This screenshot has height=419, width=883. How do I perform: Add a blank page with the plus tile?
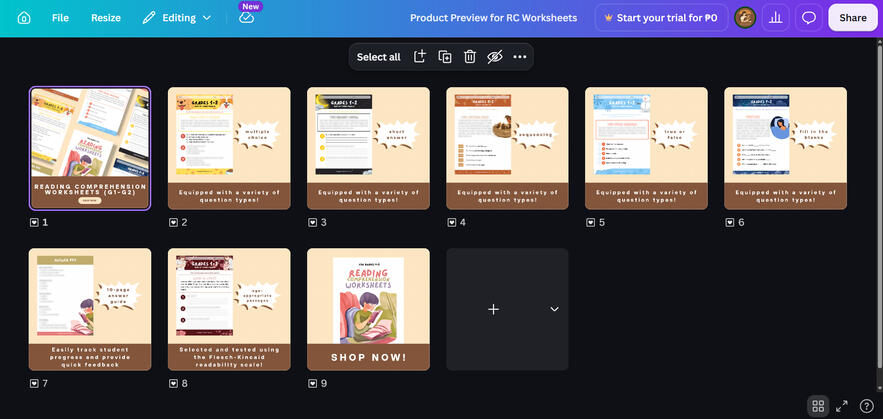tap(493, 309)
